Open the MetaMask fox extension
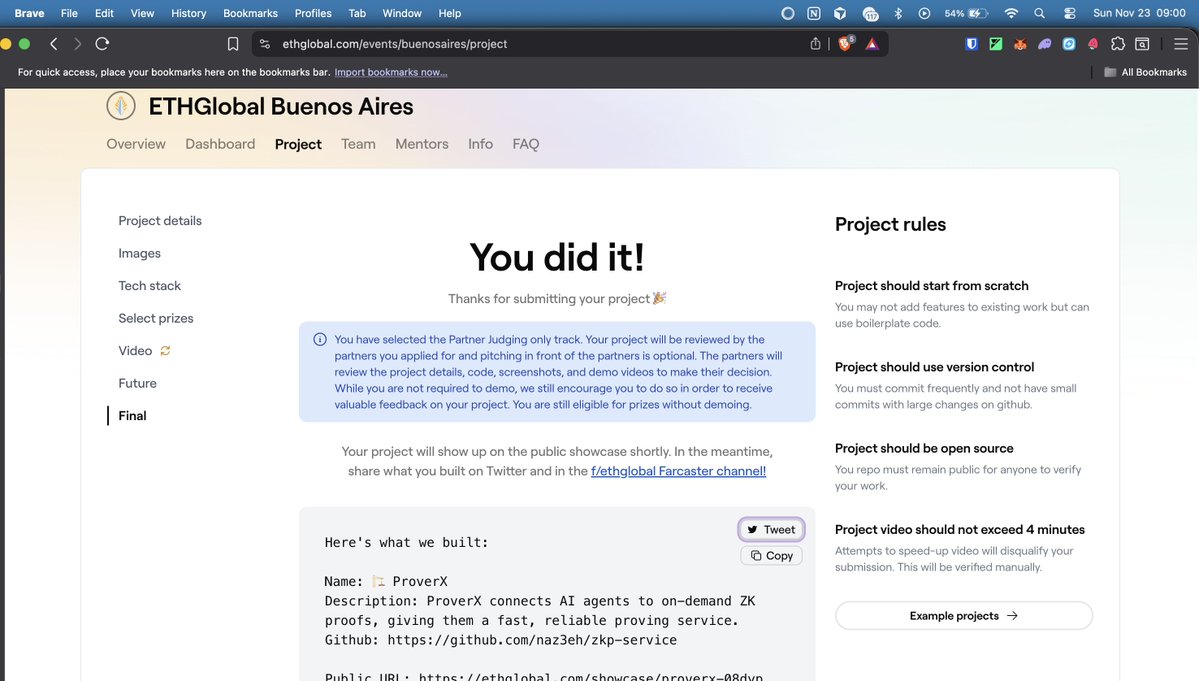1199x681 pixels. pos(1019,44)
